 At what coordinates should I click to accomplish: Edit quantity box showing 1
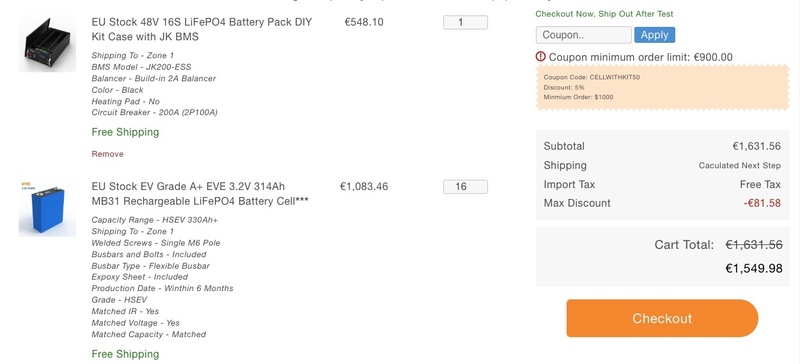pos(465,22)
